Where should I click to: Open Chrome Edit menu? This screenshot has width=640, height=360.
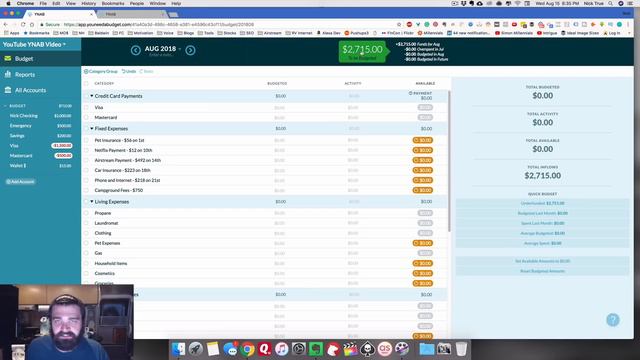[x=56, y=3]
